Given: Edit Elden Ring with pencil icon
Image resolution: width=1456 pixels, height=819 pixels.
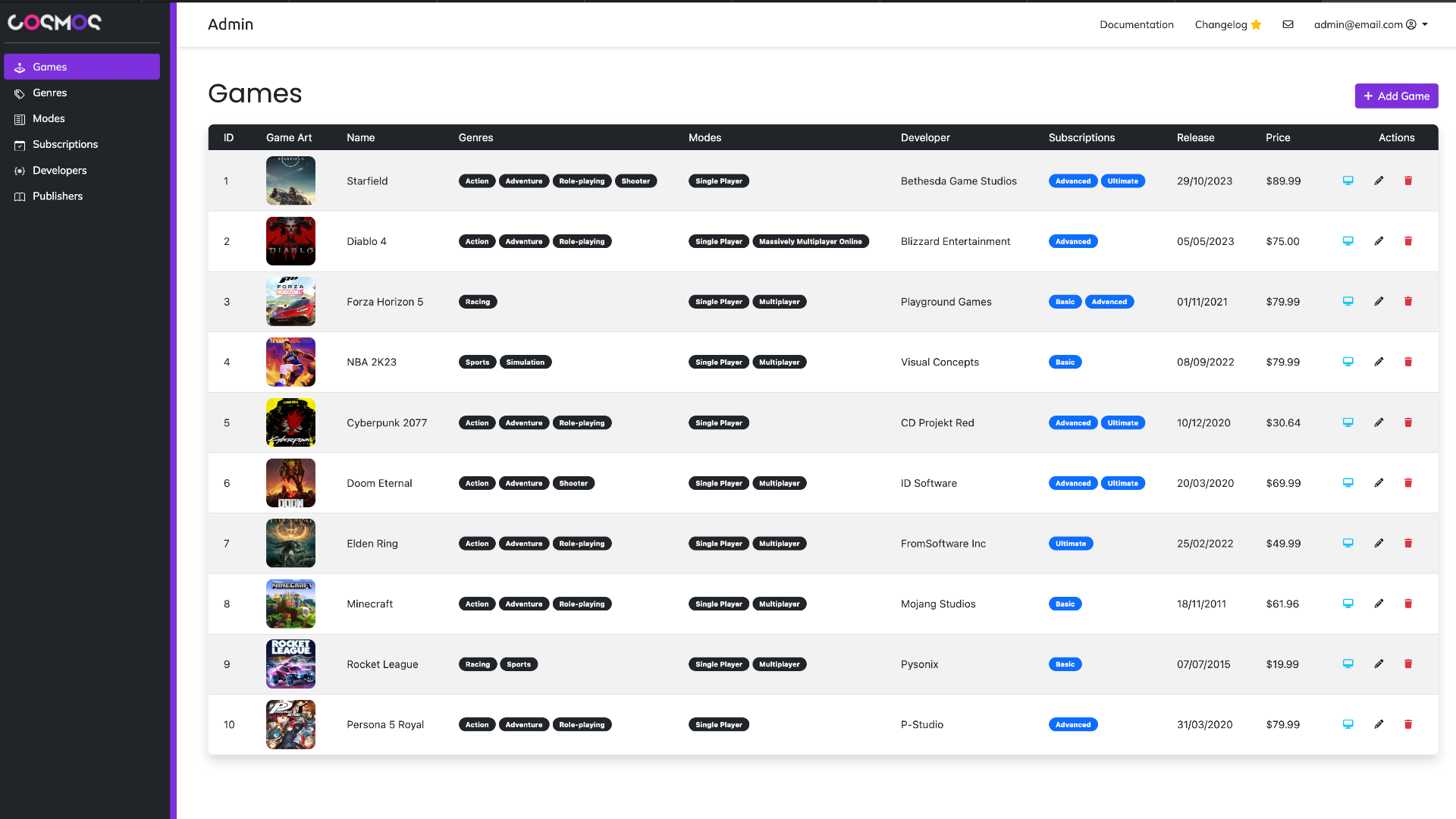Looking at the screenshot, I should coord(1379,543).
